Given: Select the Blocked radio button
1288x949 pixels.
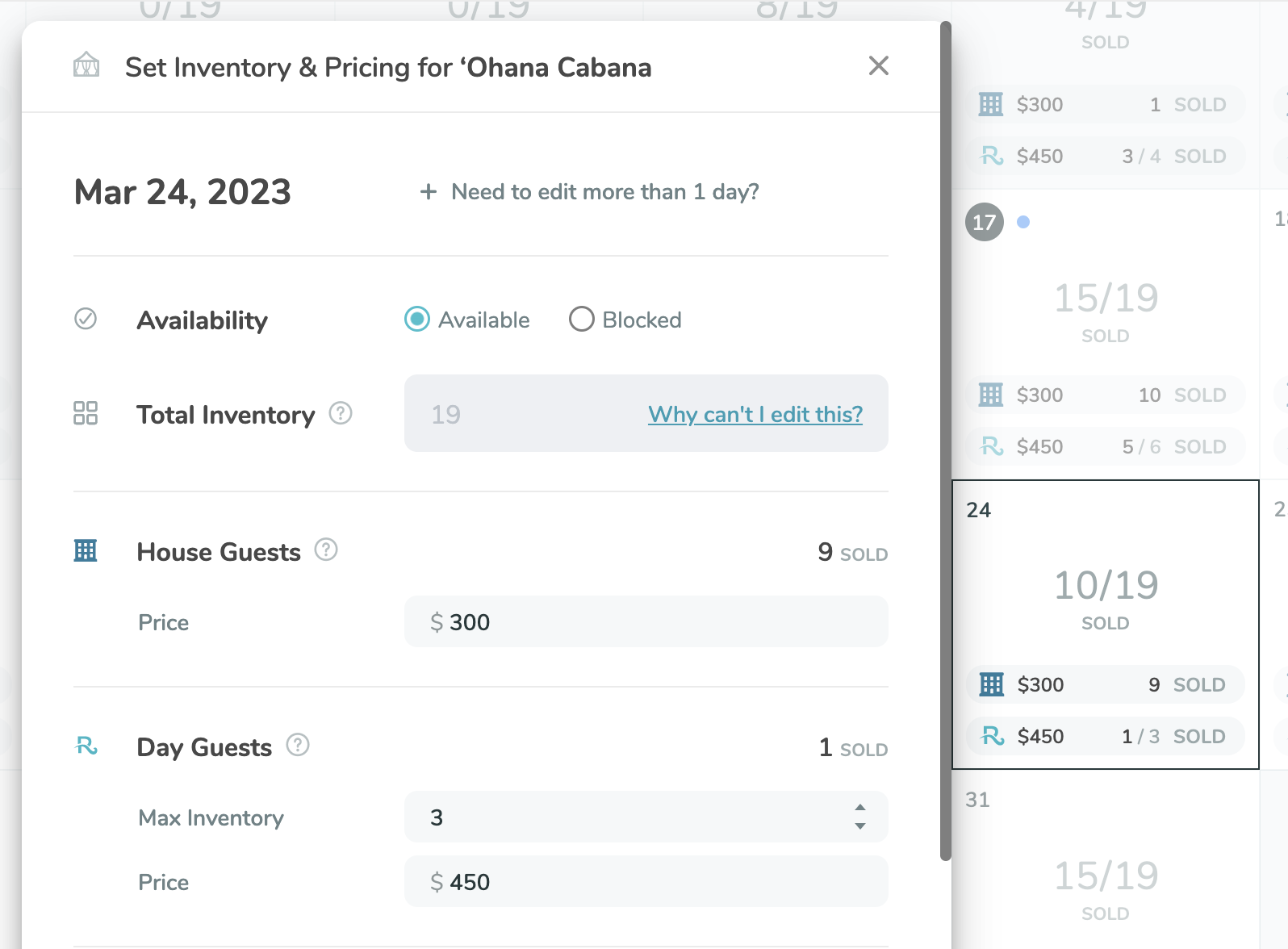Looking at the screenshot, I should tap(581, 320).
